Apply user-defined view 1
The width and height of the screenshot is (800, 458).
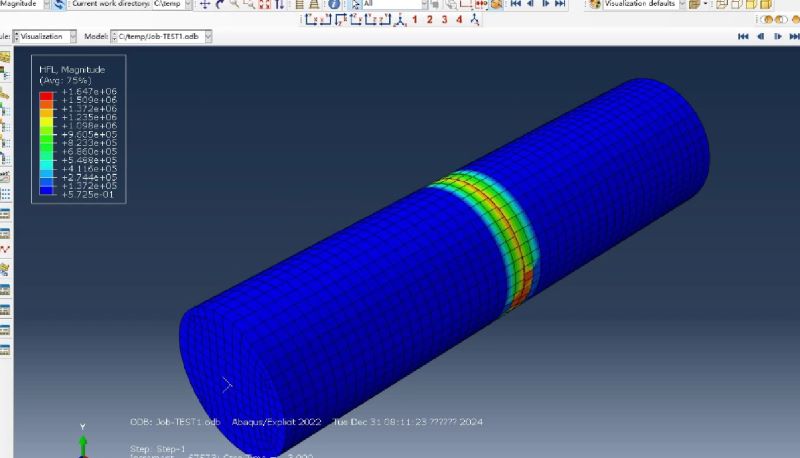[415, 20]
